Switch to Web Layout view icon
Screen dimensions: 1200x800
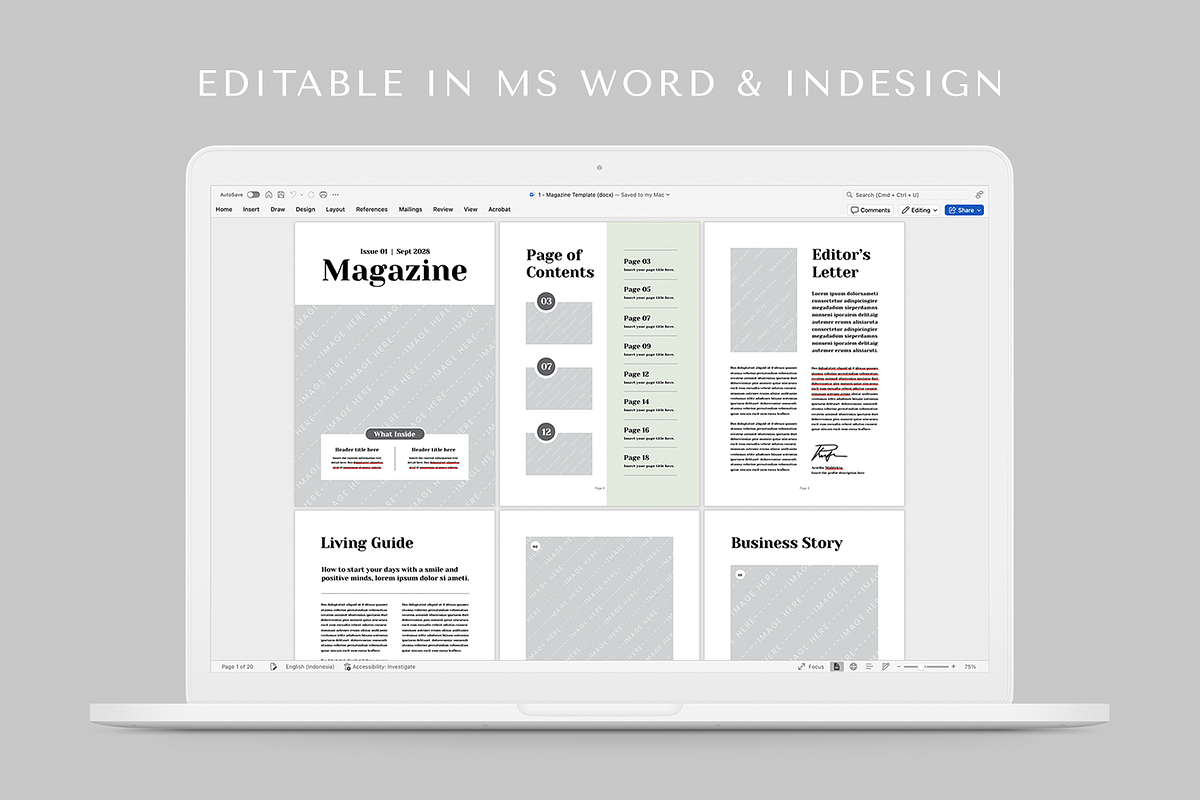tap(853, 667)
